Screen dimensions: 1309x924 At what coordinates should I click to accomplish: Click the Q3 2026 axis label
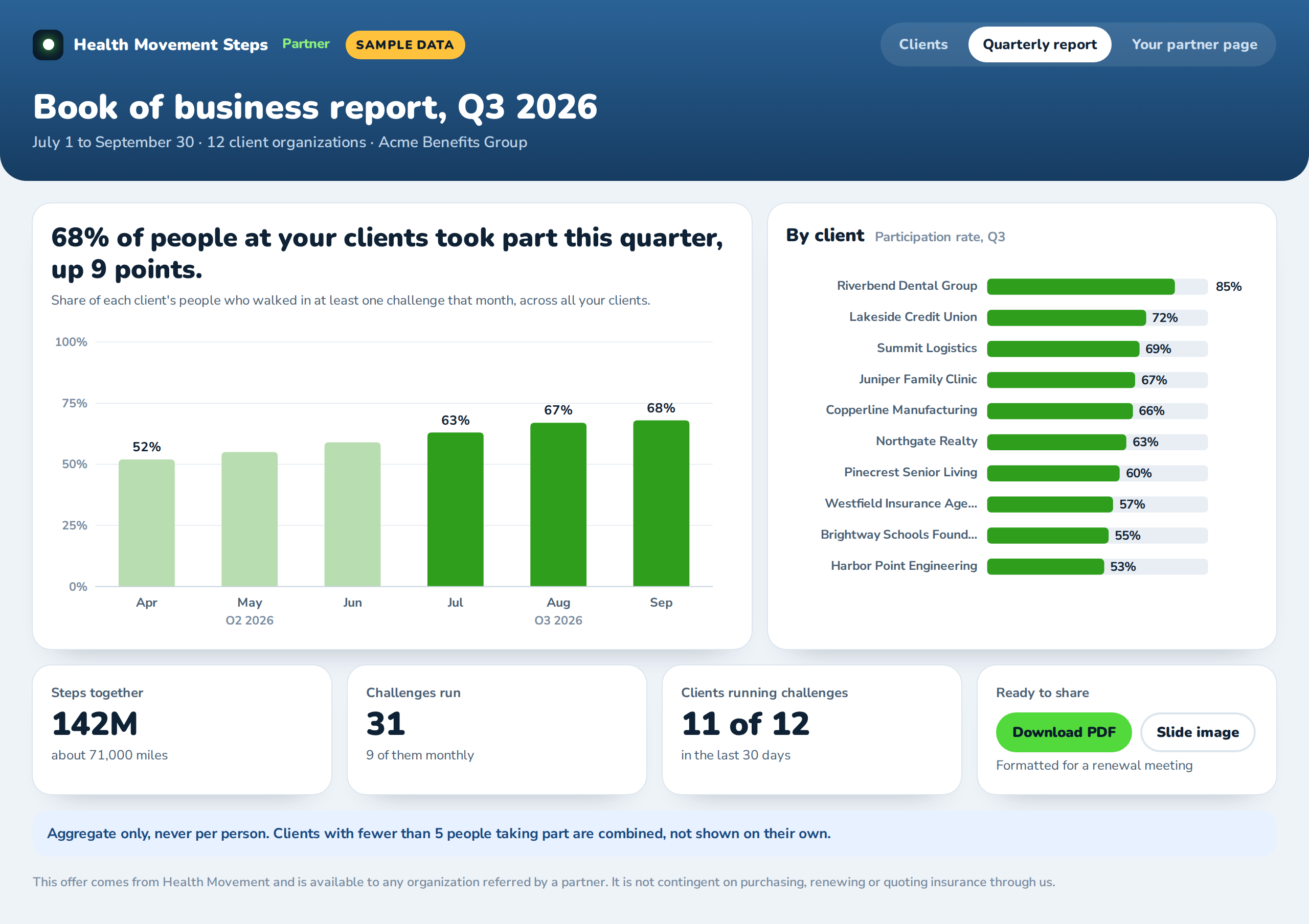[558, 620]
